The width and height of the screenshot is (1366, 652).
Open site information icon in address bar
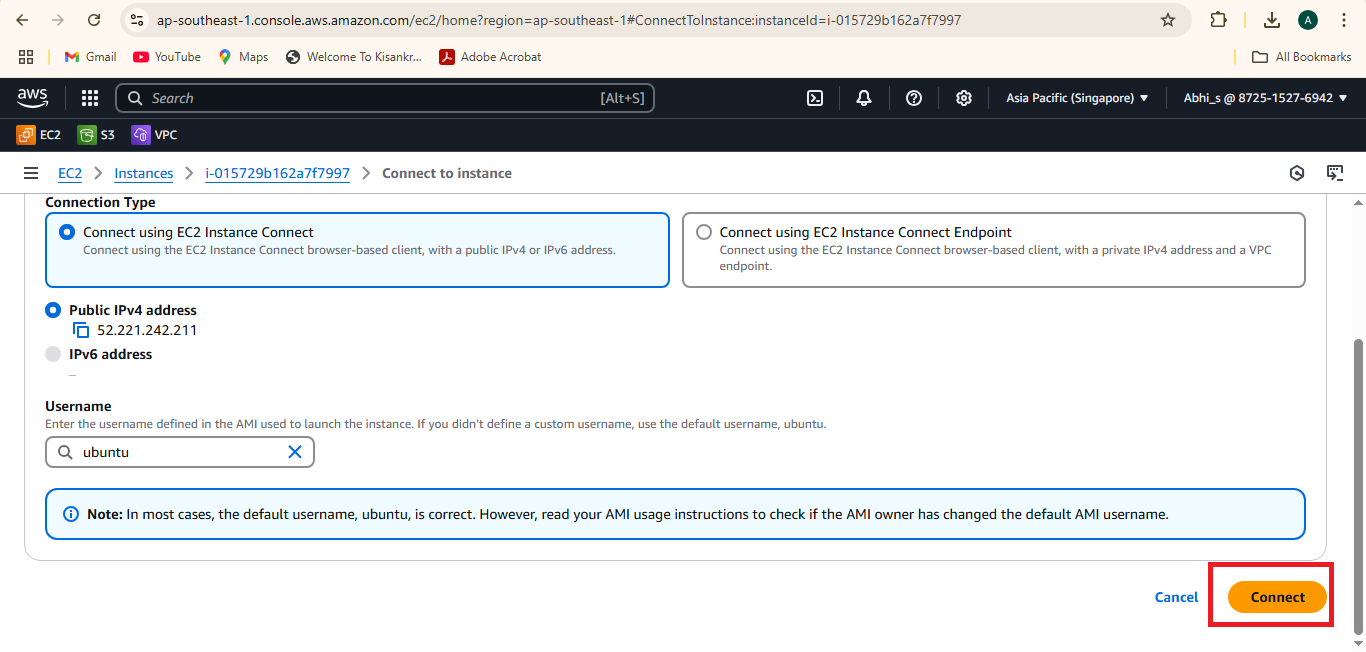[x=138, y=20]
